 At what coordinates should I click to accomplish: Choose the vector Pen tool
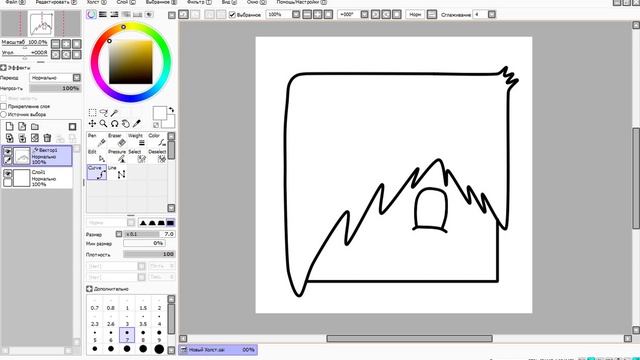[97, 140]
